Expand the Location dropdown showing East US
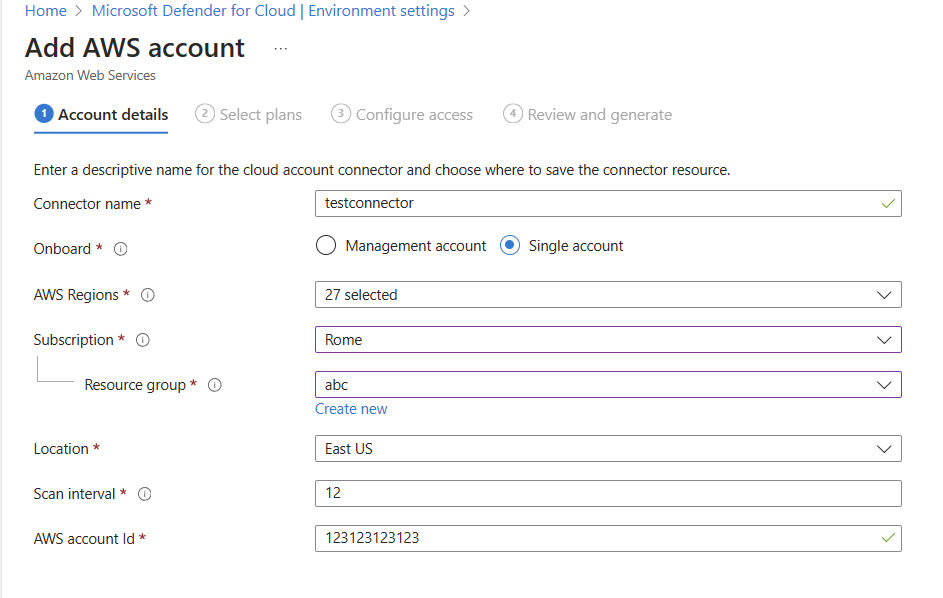Screen dimensions: 943x598 click(607, 449)
